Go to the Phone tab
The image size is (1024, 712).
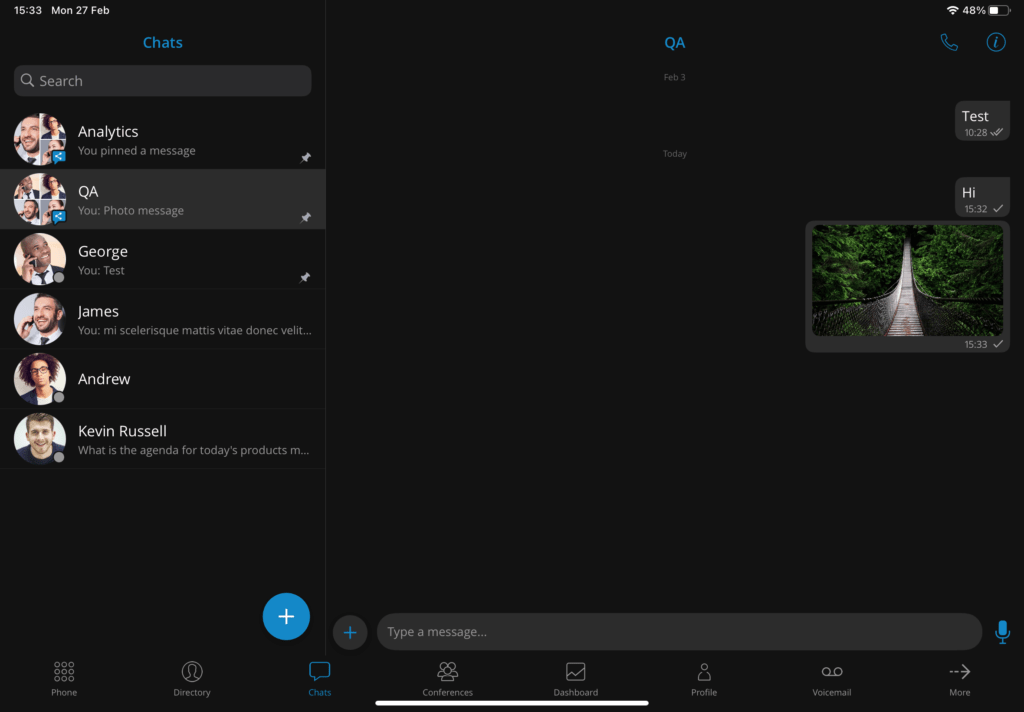[64, 679]
